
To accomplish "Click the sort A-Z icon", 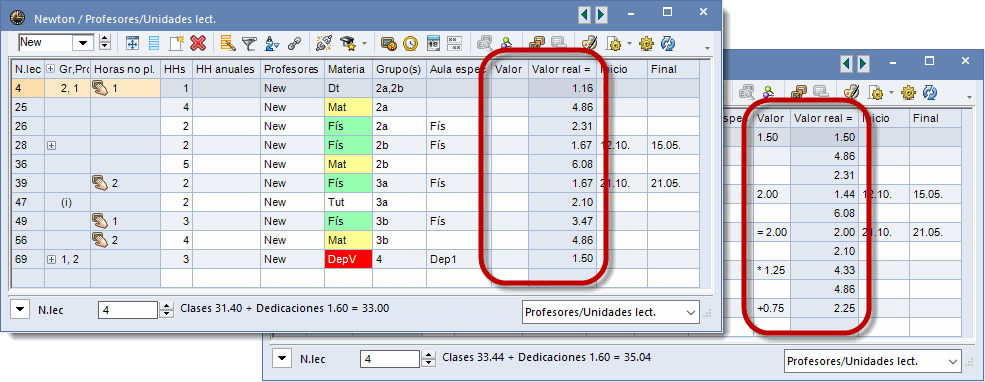I will pyautogui.click(x=272, y=43).
